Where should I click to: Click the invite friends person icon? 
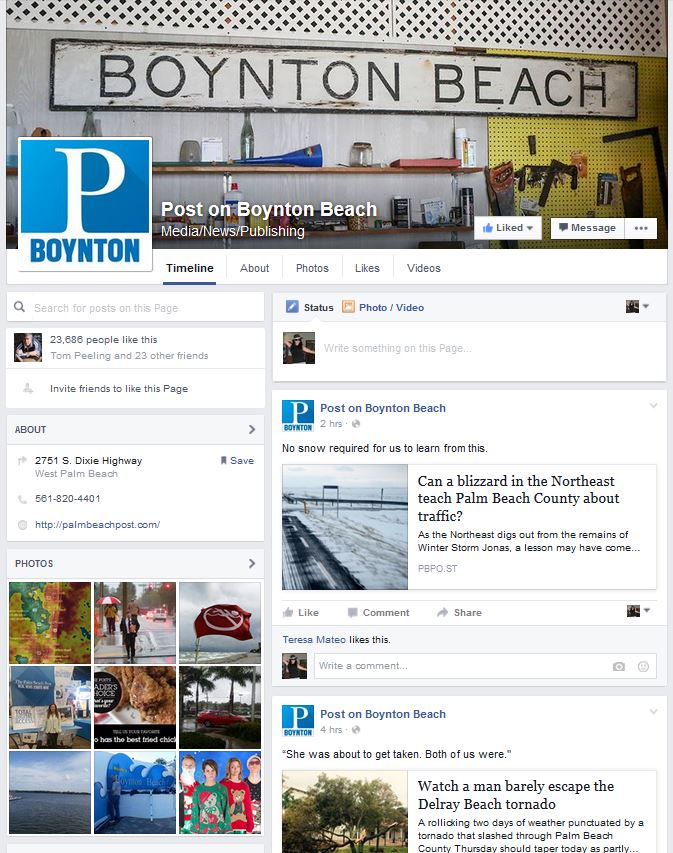tap(28, 388)
